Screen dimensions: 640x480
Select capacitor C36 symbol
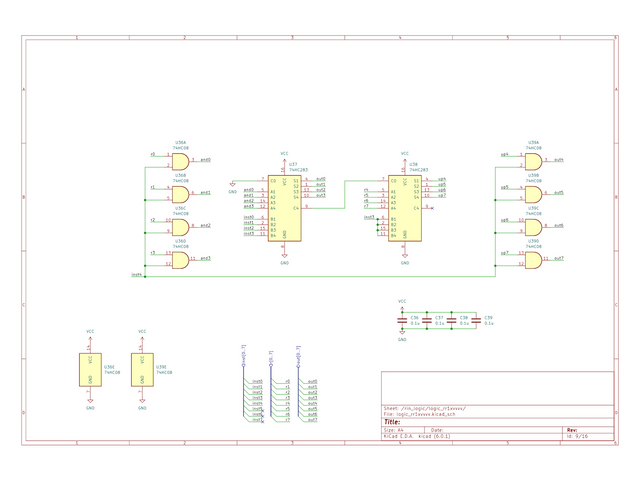pyautogui.click(x=402, y=321)
